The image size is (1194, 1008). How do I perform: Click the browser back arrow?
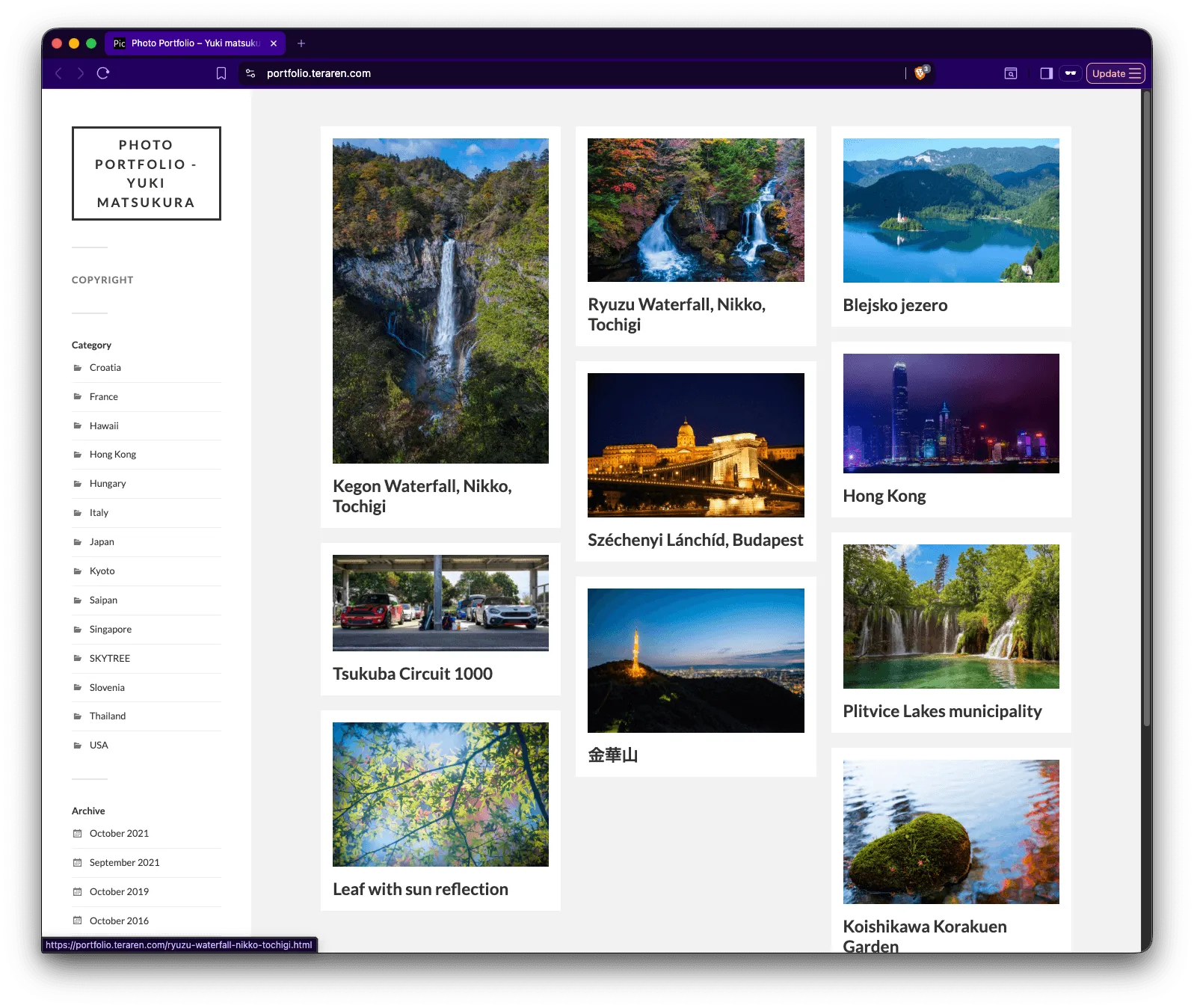coord(58,73)
